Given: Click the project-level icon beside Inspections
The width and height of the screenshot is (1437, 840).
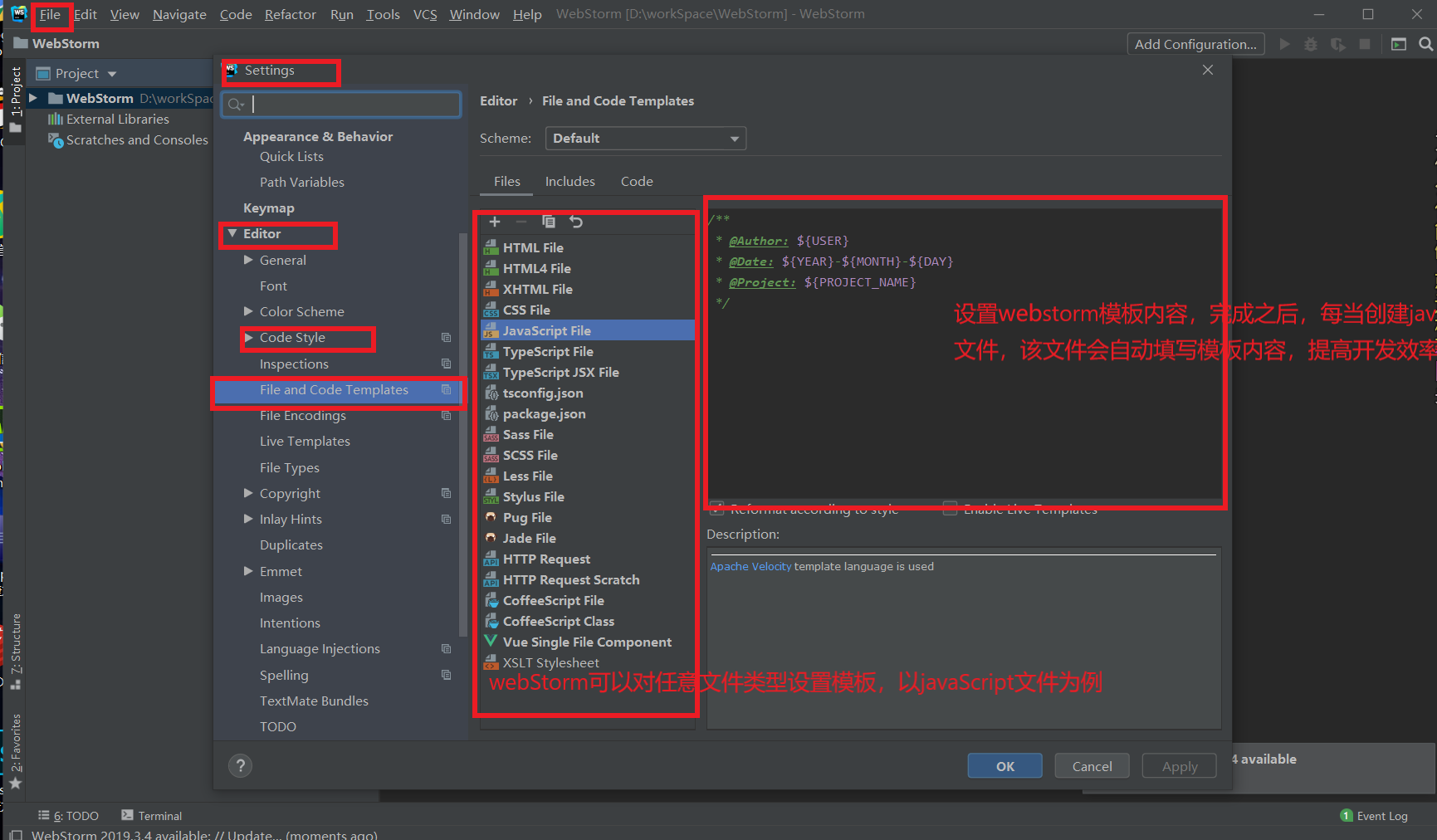Looking at the screenshot, I should tap(446, 364).
